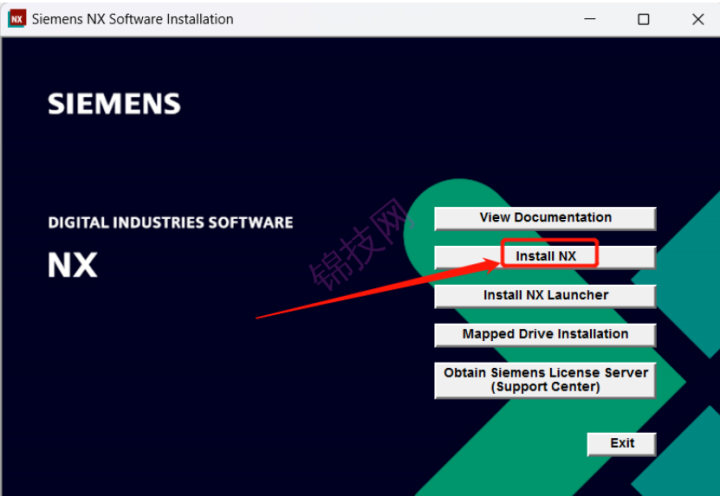Screen dimensions: 720x496
Task: Click the large NX product name
Action: (x=73, y=265)
